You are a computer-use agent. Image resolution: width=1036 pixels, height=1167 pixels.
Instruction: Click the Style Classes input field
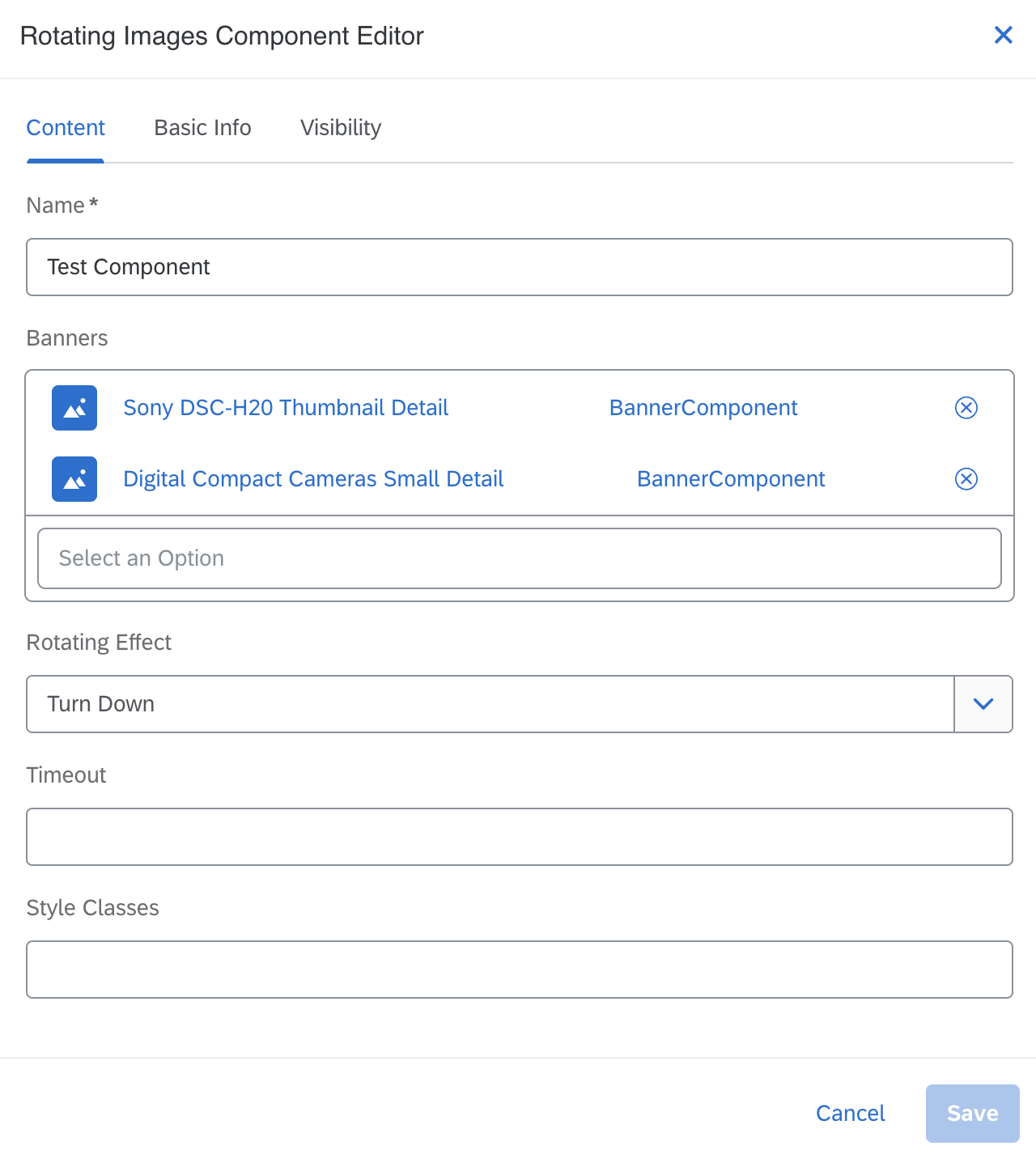click(520, 970)
